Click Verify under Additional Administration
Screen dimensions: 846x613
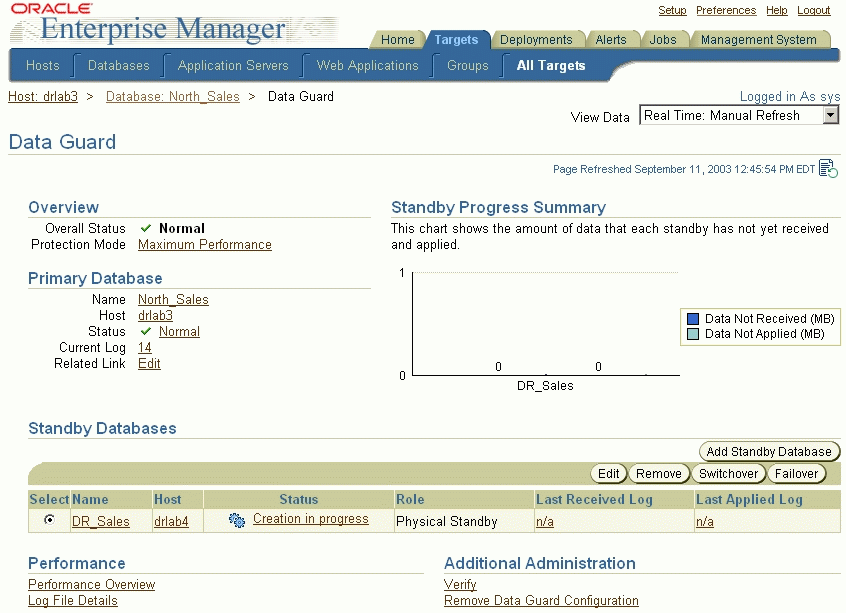[x=460, y=584]
